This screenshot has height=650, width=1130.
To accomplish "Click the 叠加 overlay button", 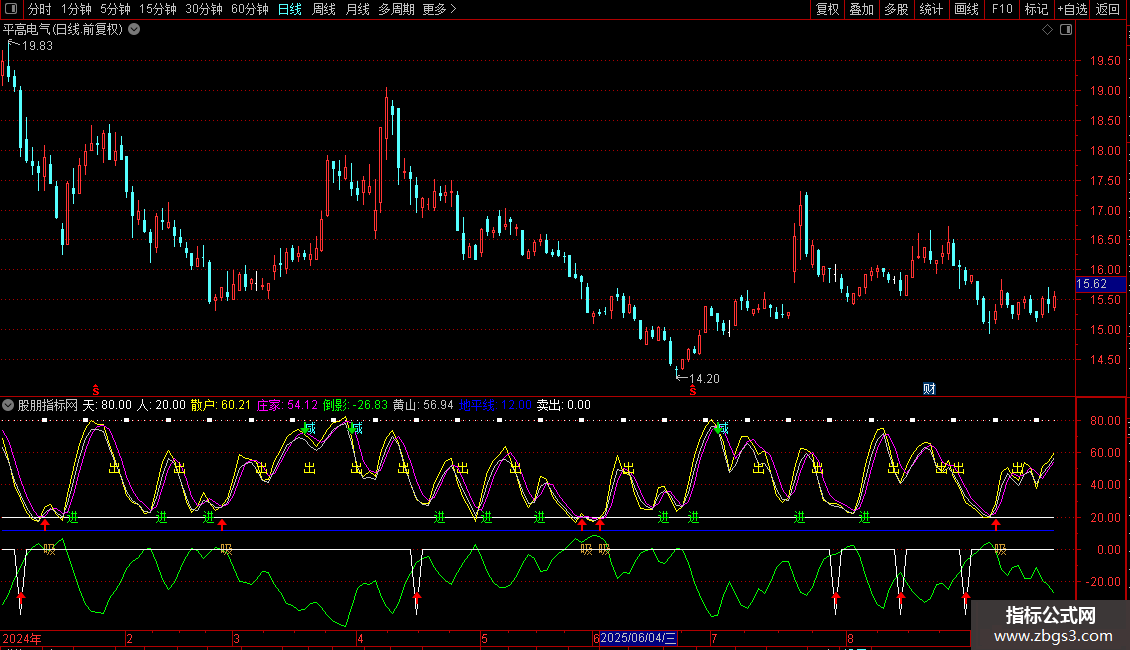I will click(x=861, y=9).
